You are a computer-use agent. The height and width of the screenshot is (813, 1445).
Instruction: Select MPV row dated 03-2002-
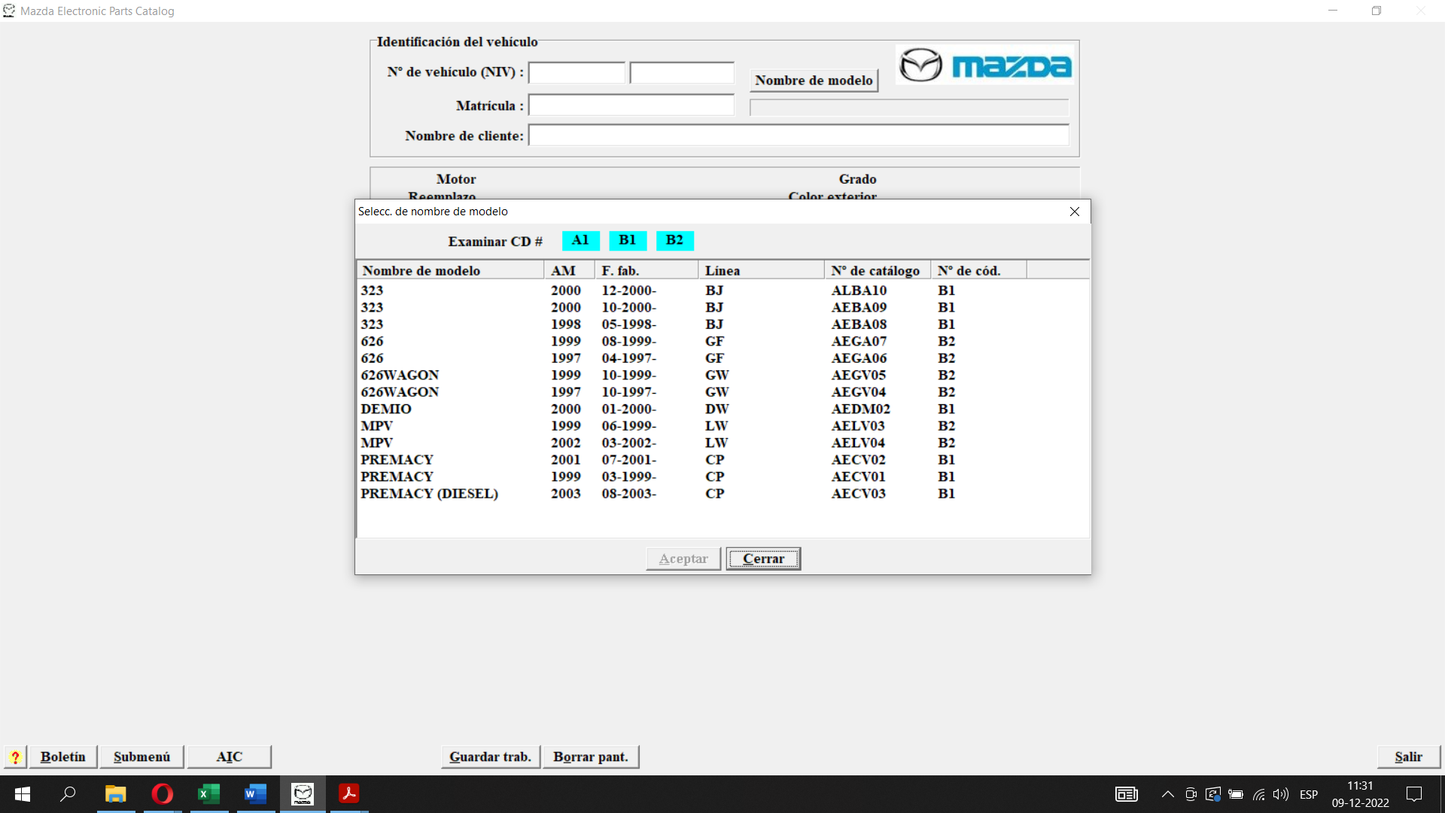[x=722, y=443]
